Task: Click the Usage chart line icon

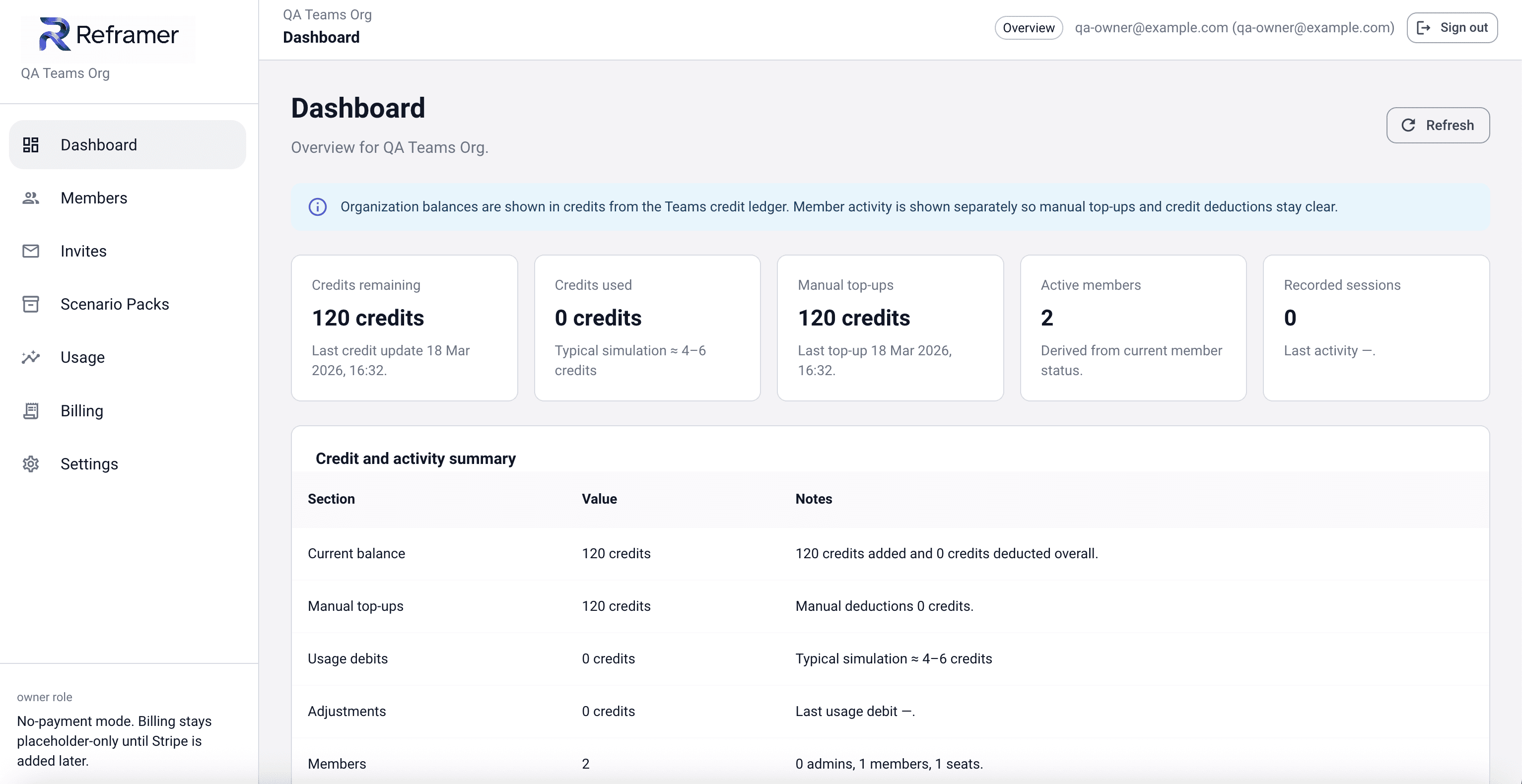Action: (31, 357)
